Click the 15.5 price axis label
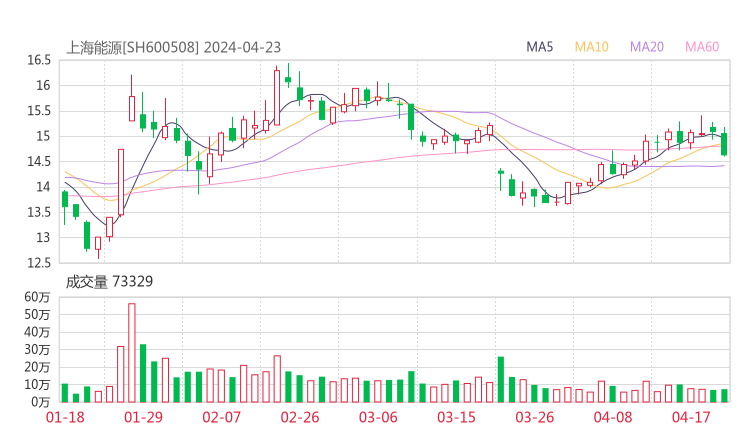 pyautogui.click(x=39, y=111)
